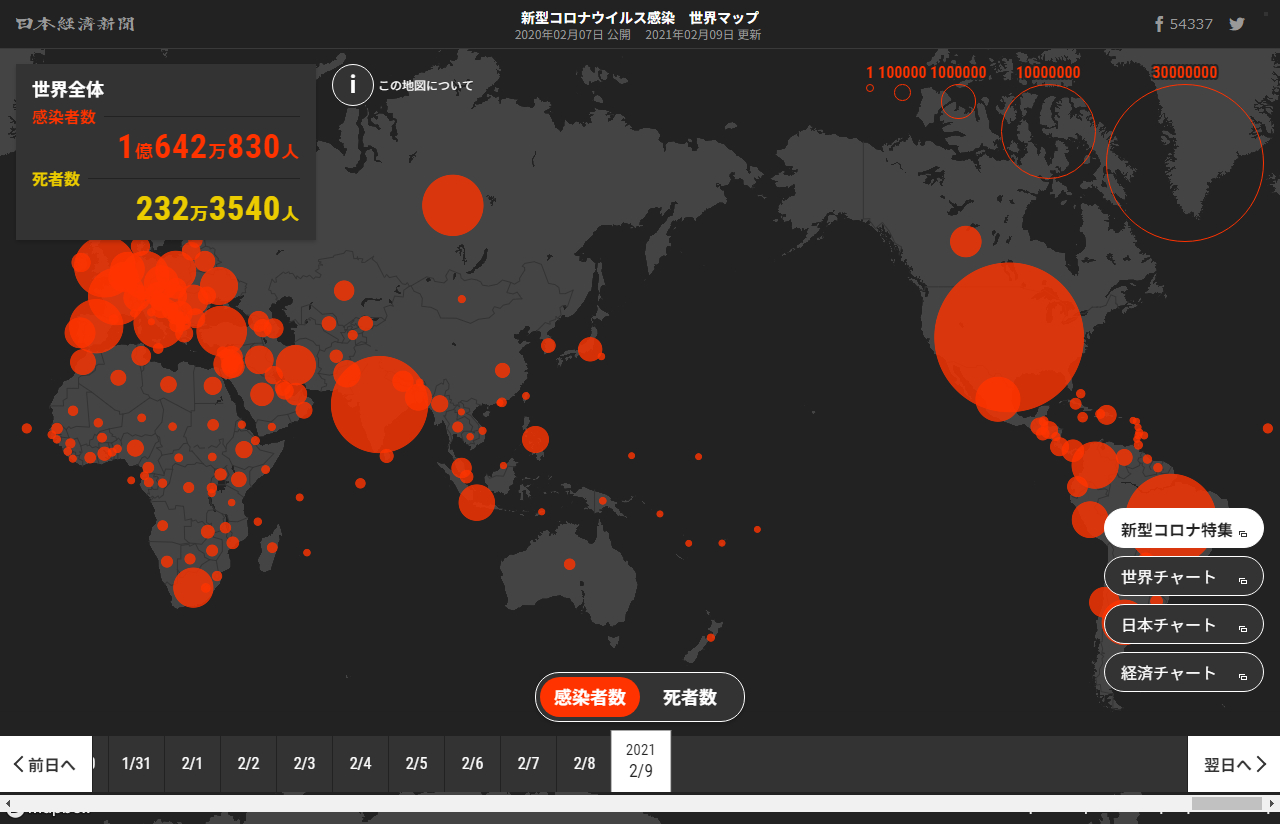Select date 2/8 on timeline
The height and width of the screenshot is (824, 1280).
tap(584, 764)
